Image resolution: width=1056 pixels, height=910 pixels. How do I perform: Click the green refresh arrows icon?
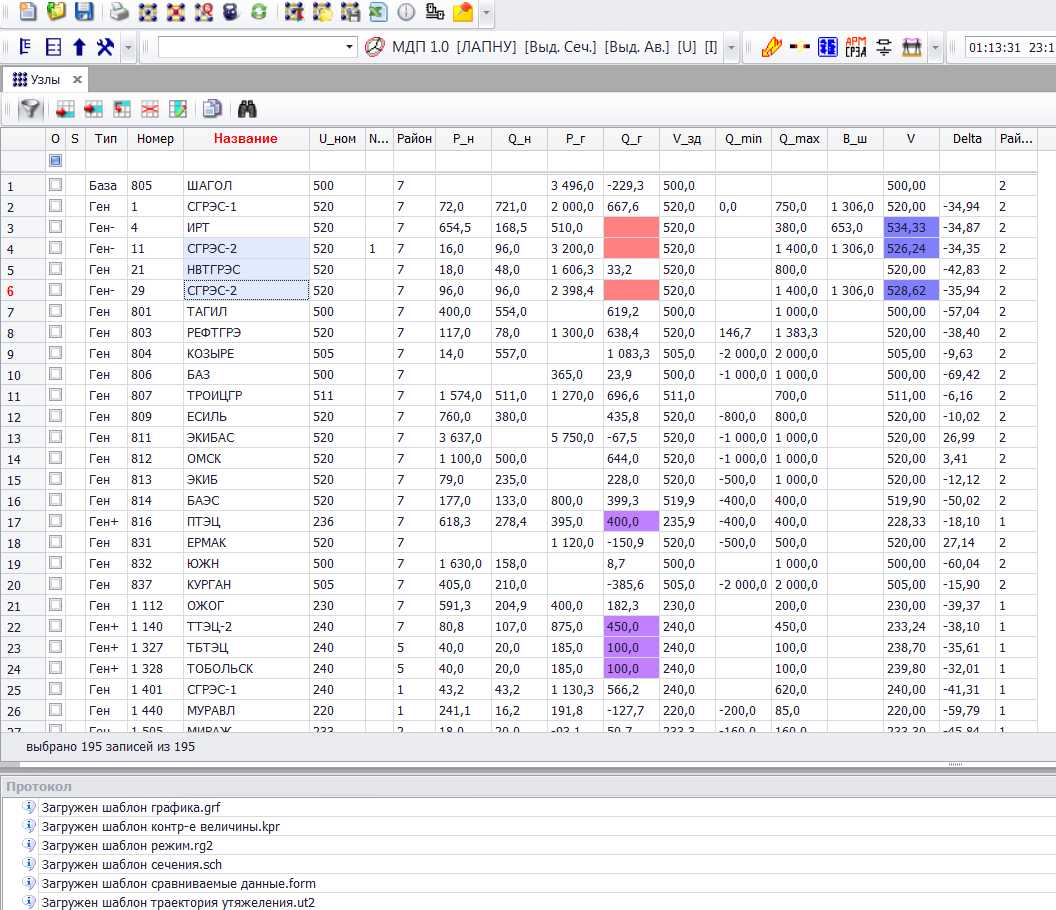(259, 11)
